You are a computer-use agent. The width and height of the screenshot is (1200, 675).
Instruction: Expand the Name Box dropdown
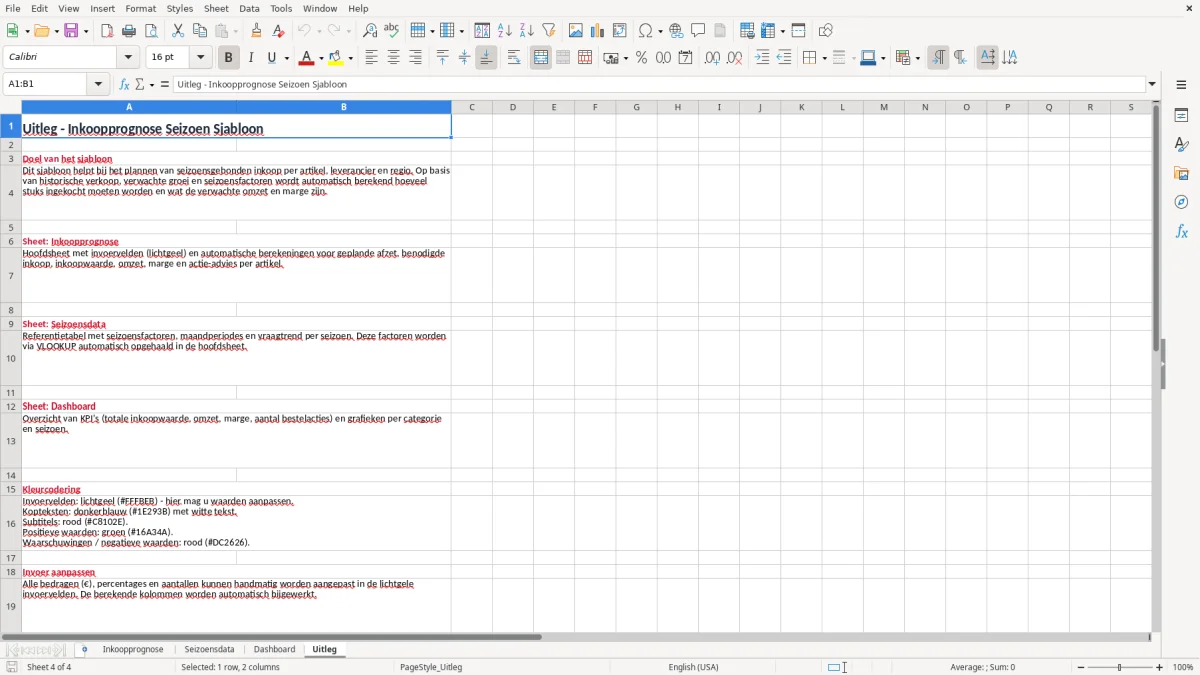(99, 84)
